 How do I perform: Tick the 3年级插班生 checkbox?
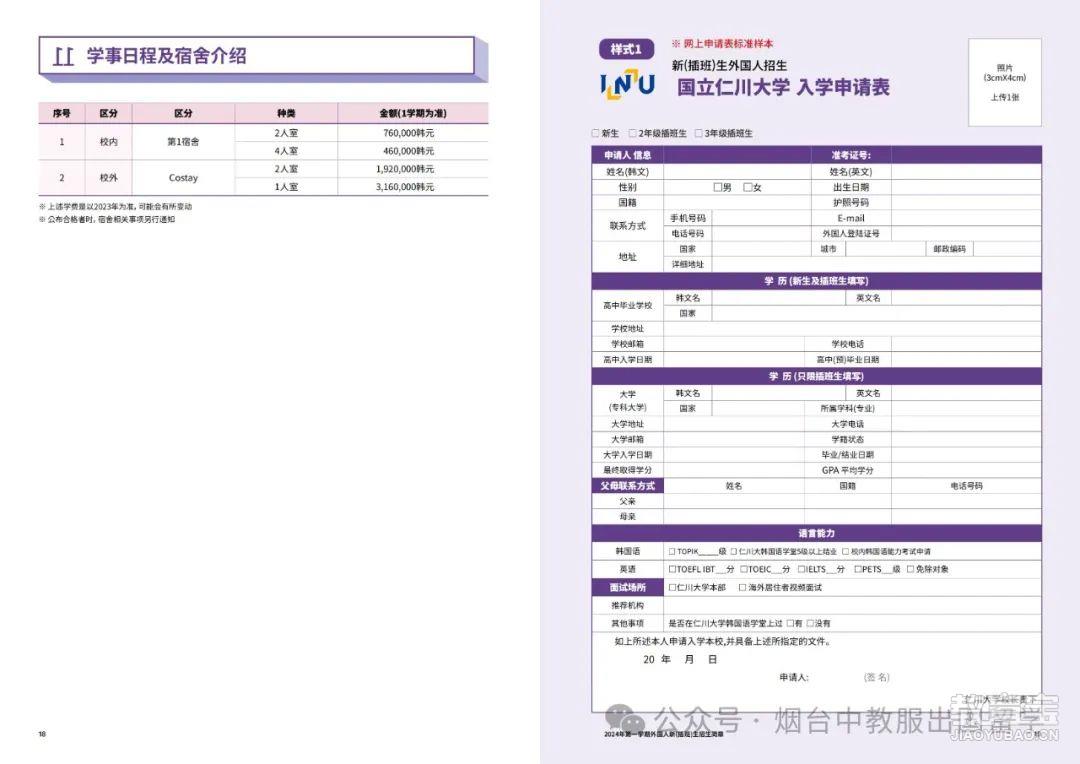click(x=698, y=133)
